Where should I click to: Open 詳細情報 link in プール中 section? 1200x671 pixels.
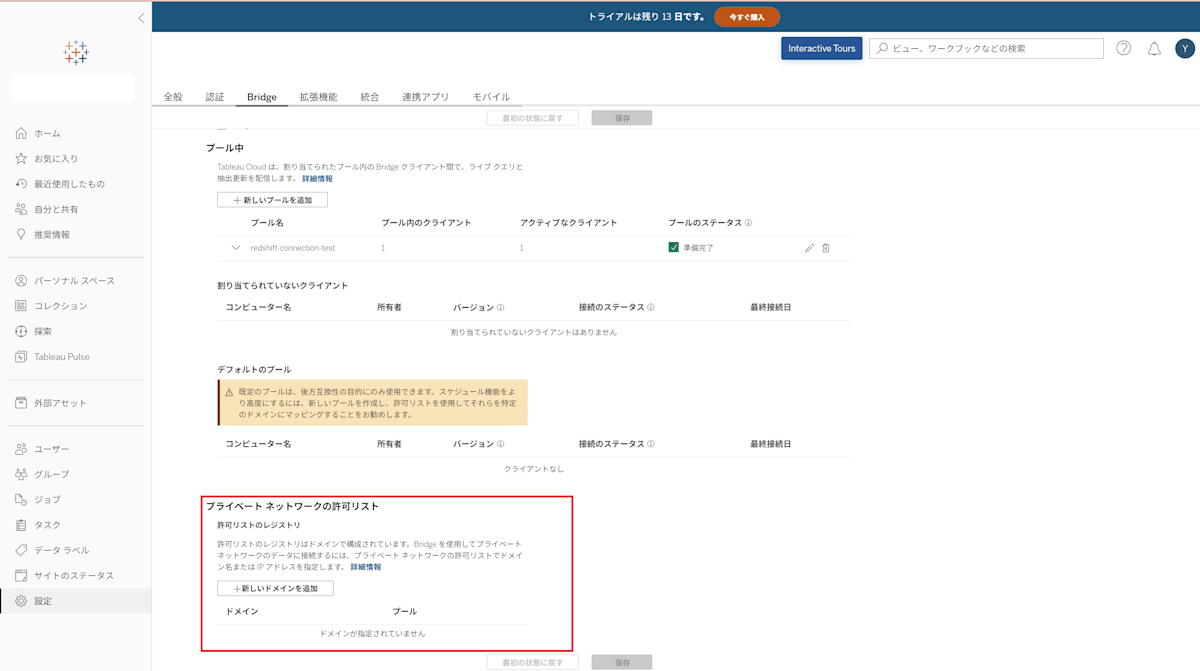click(x=317, y=179)
